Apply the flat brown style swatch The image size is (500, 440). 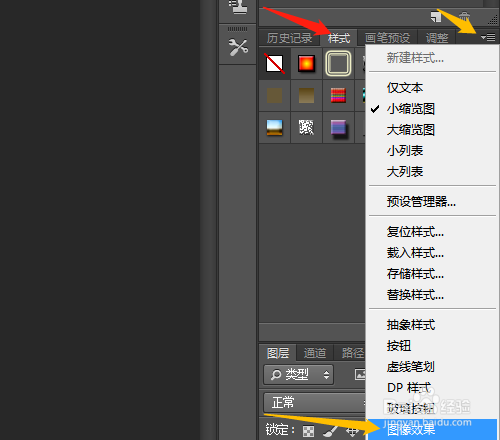click(x=275, y=95)
